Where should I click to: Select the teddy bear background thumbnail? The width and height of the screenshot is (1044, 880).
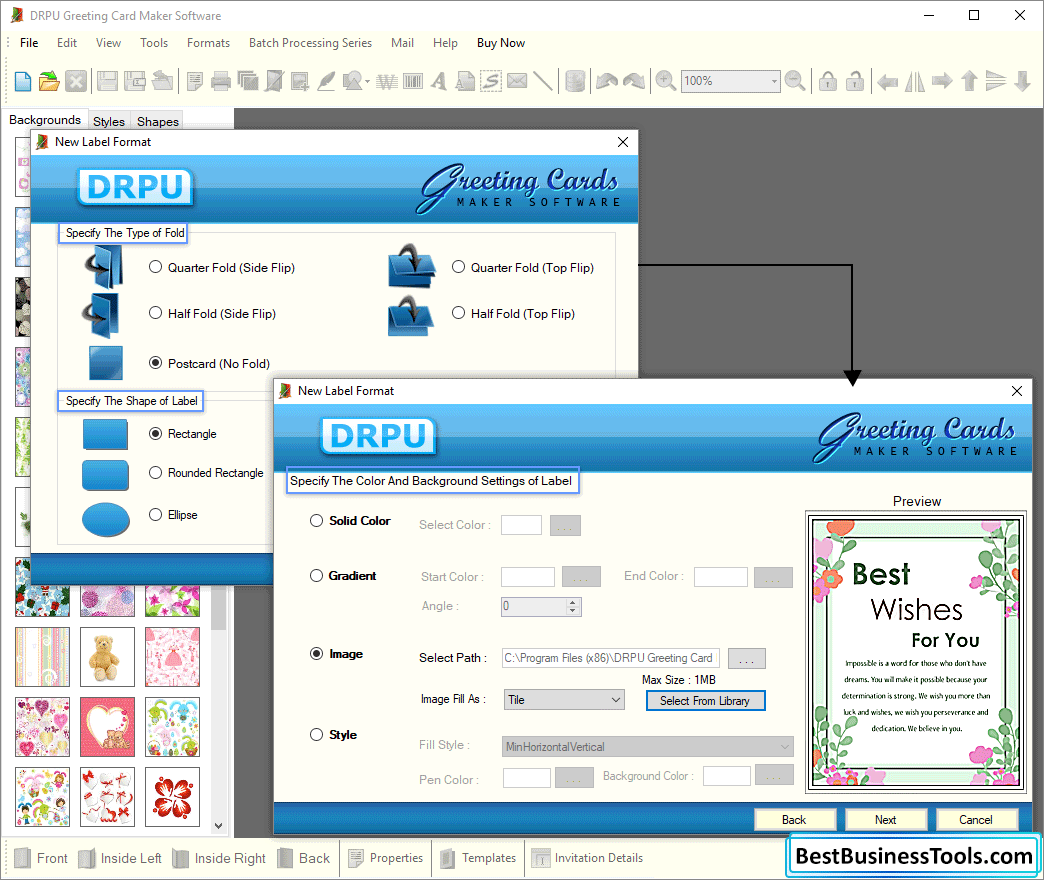pyautogui.click(x=107, y=657)
